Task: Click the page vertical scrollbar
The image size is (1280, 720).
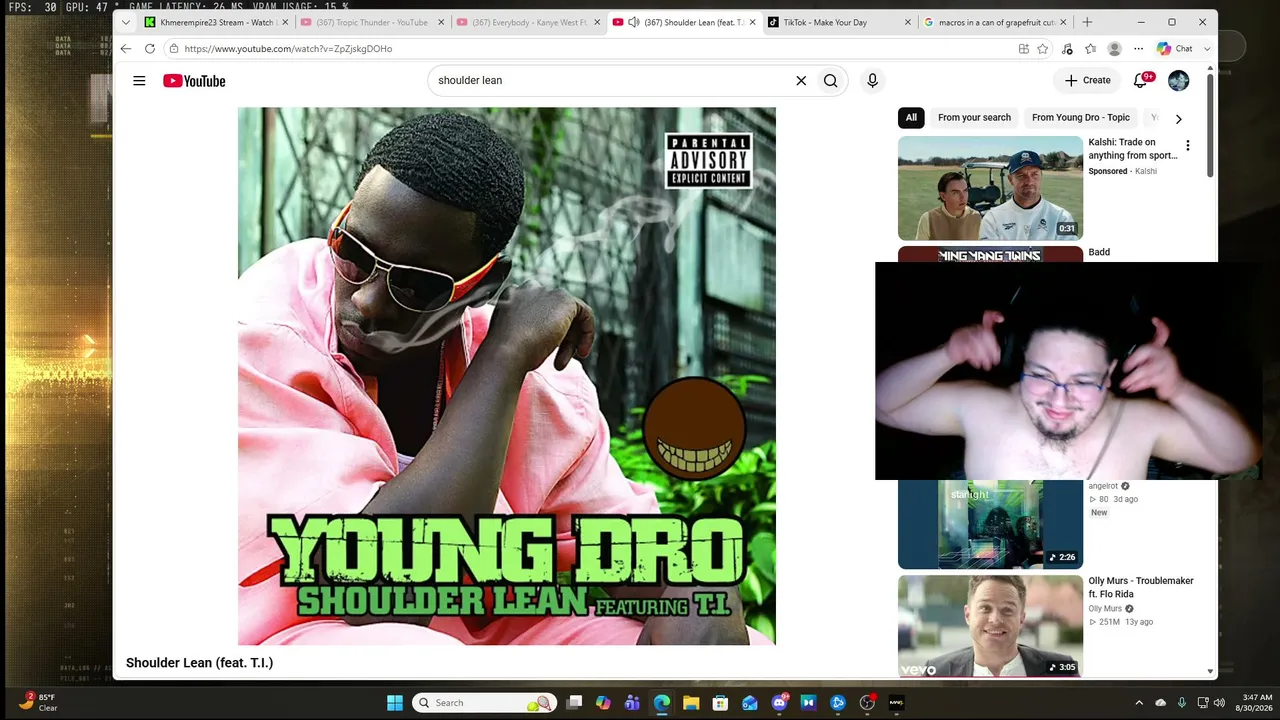Action: click(1210, 125)
